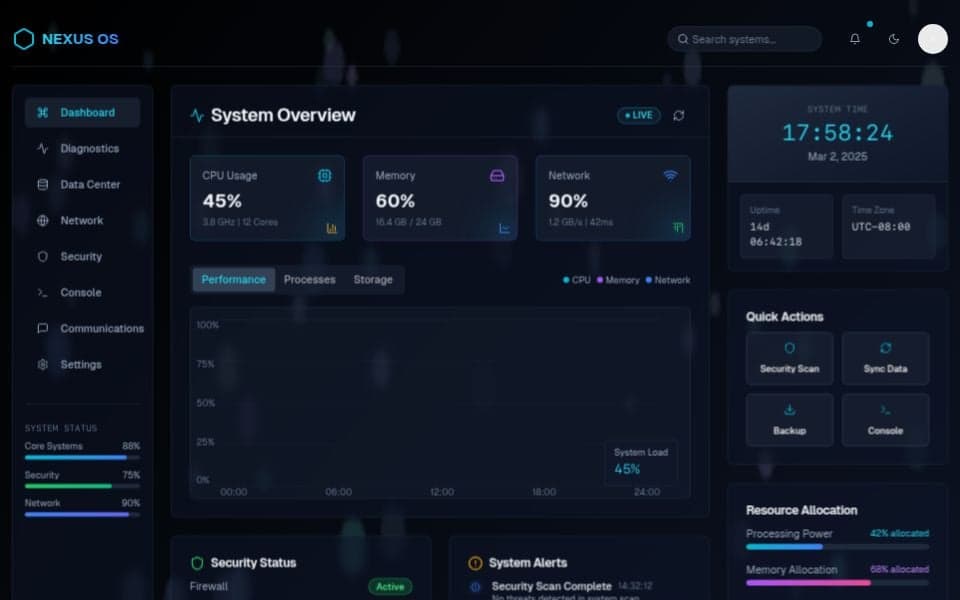Click the CPU chip icon
Image resolution: width=960 pixels, height=600 pixels.
click(x=324, y=175)
